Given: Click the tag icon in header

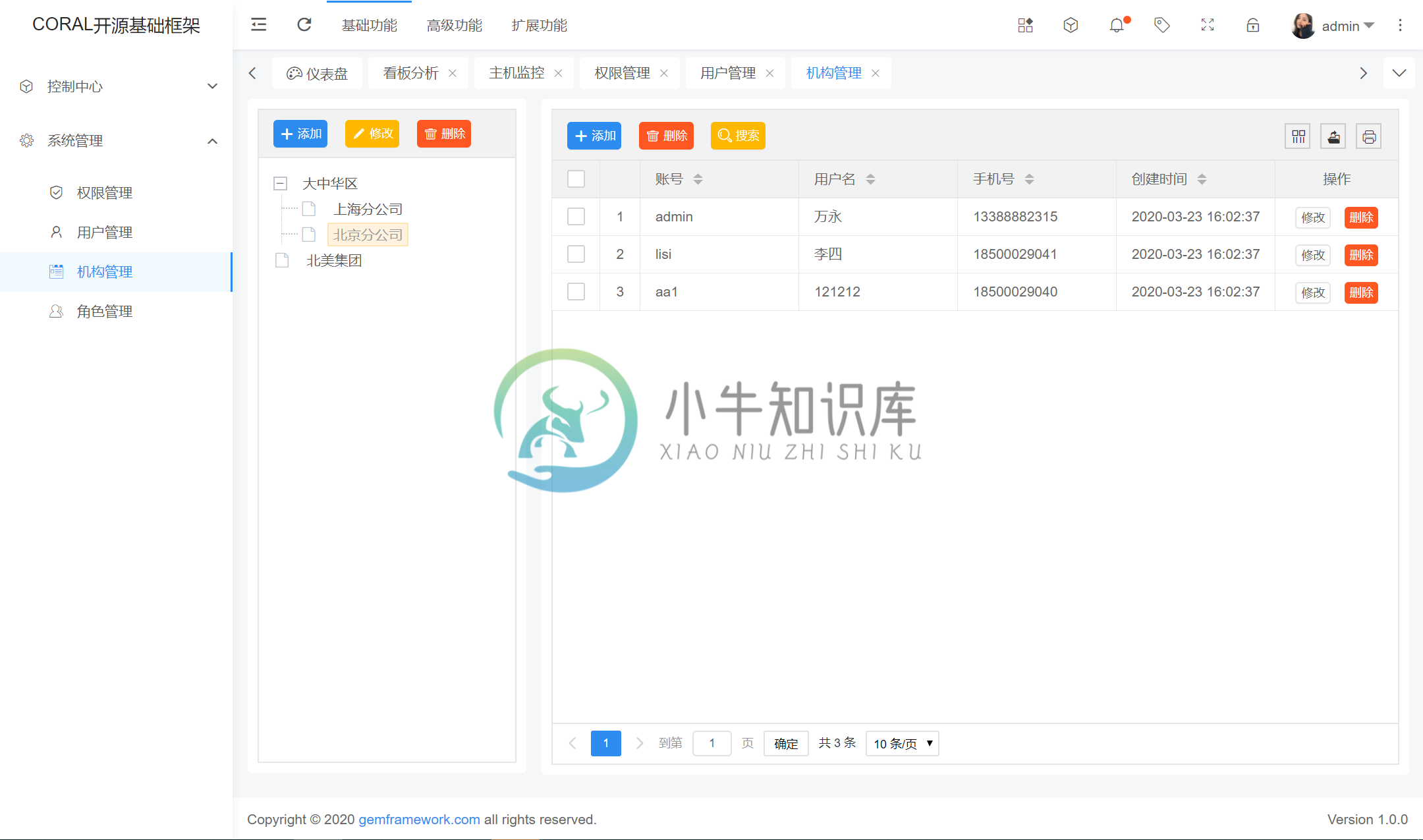Looking at the screenshot, I should point(1162,25).
